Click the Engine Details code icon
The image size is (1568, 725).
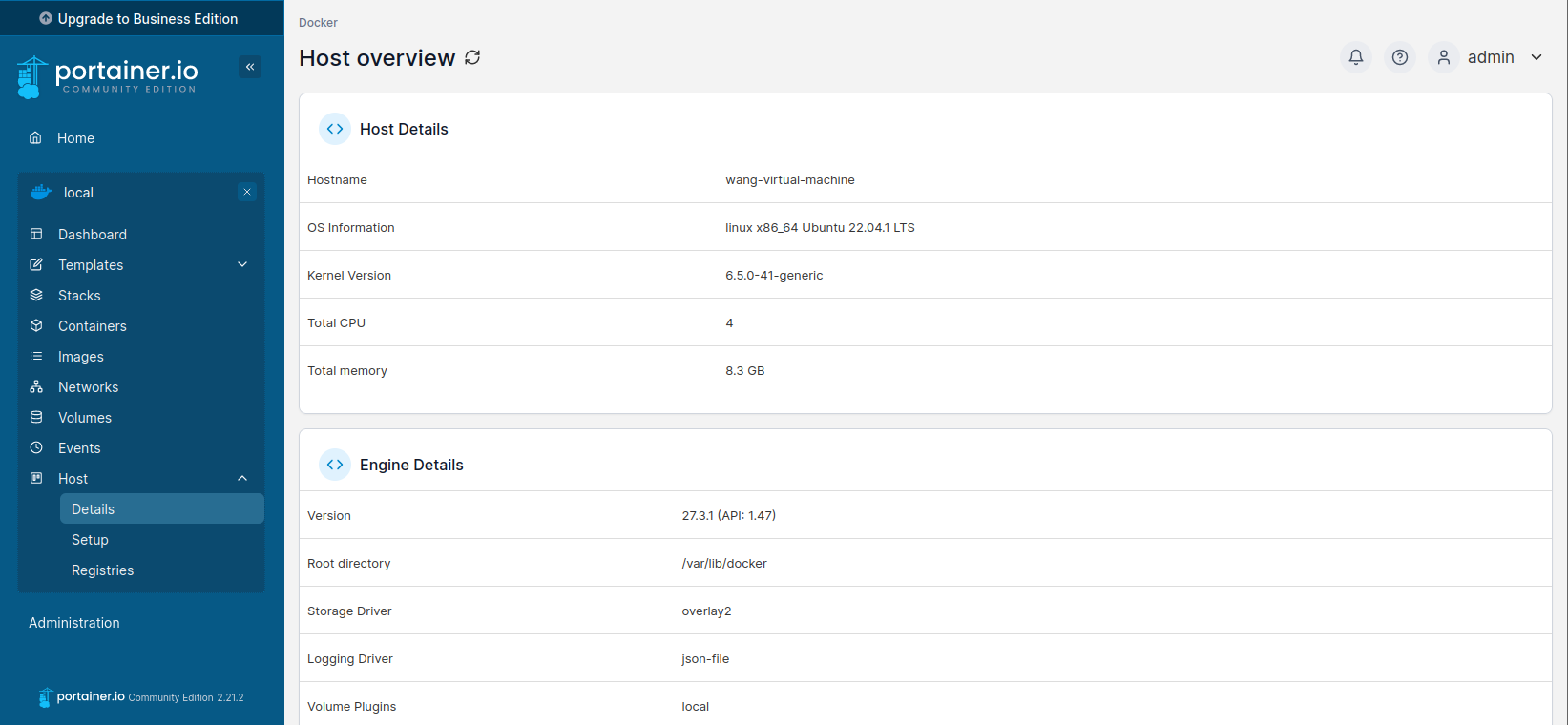point(335,465)
